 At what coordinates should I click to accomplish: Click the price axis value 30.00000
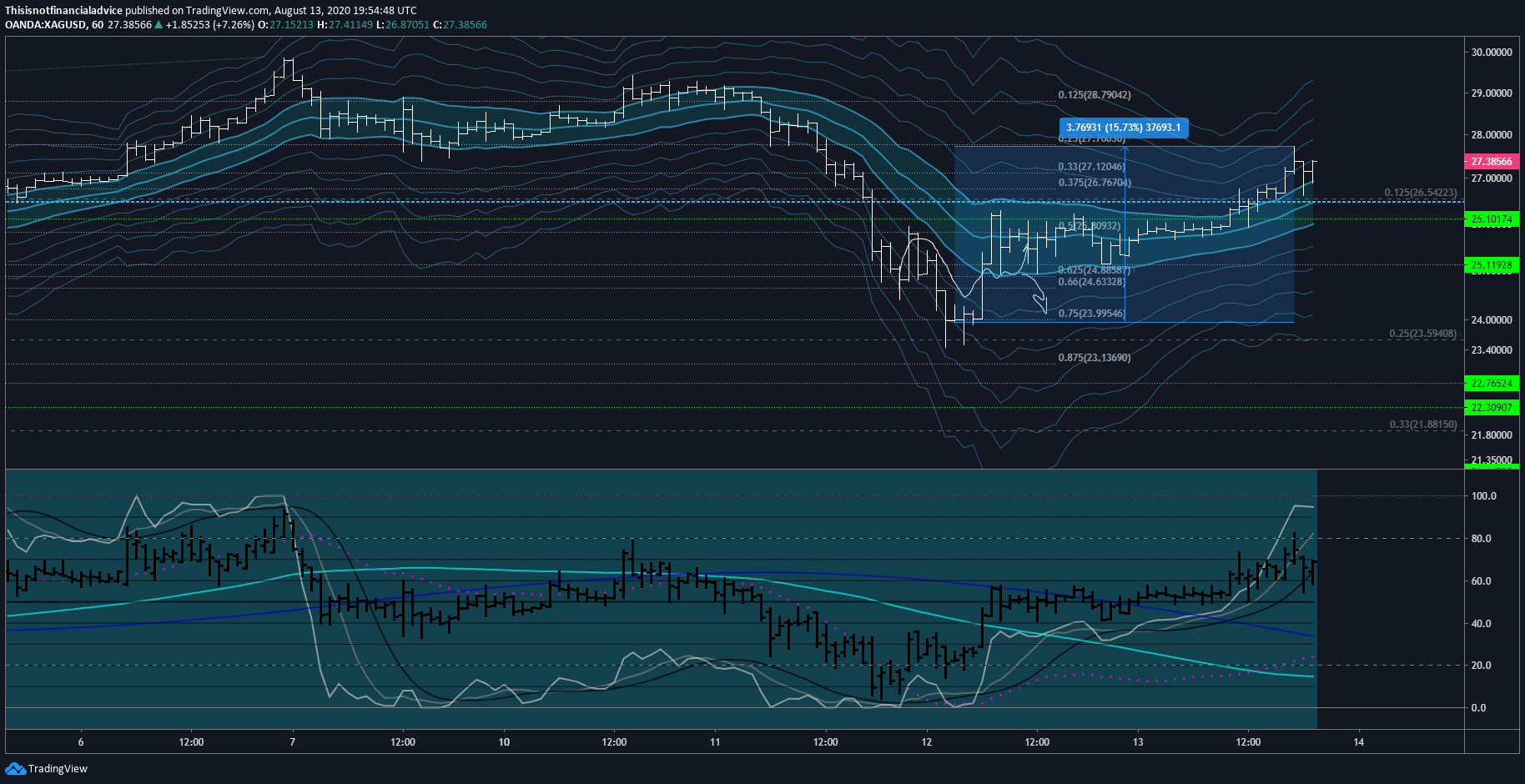click(1492, 53)
